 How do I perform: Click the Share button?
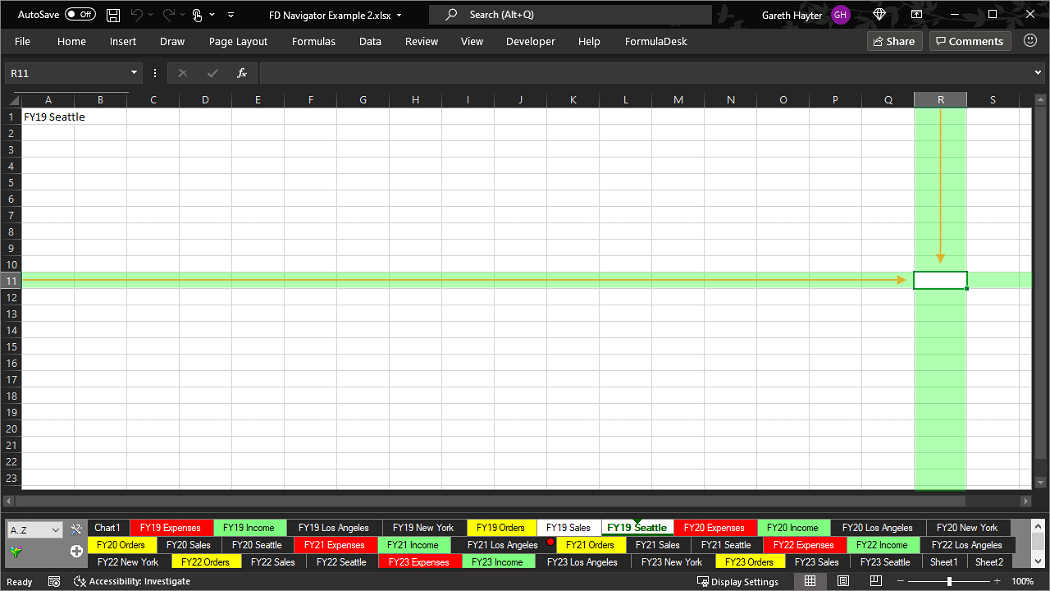tap(894, 41)
